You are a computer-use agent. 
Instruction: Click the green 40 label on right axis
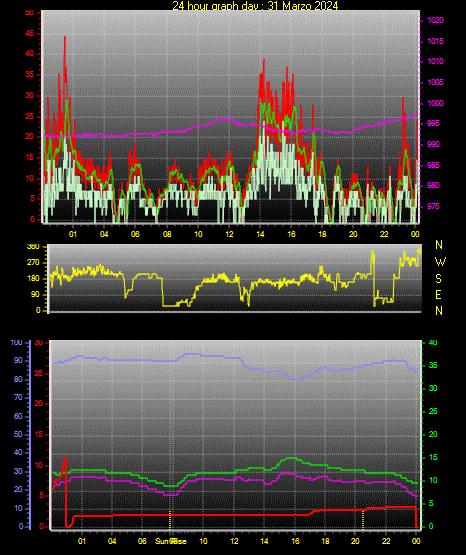coord(433,343)
